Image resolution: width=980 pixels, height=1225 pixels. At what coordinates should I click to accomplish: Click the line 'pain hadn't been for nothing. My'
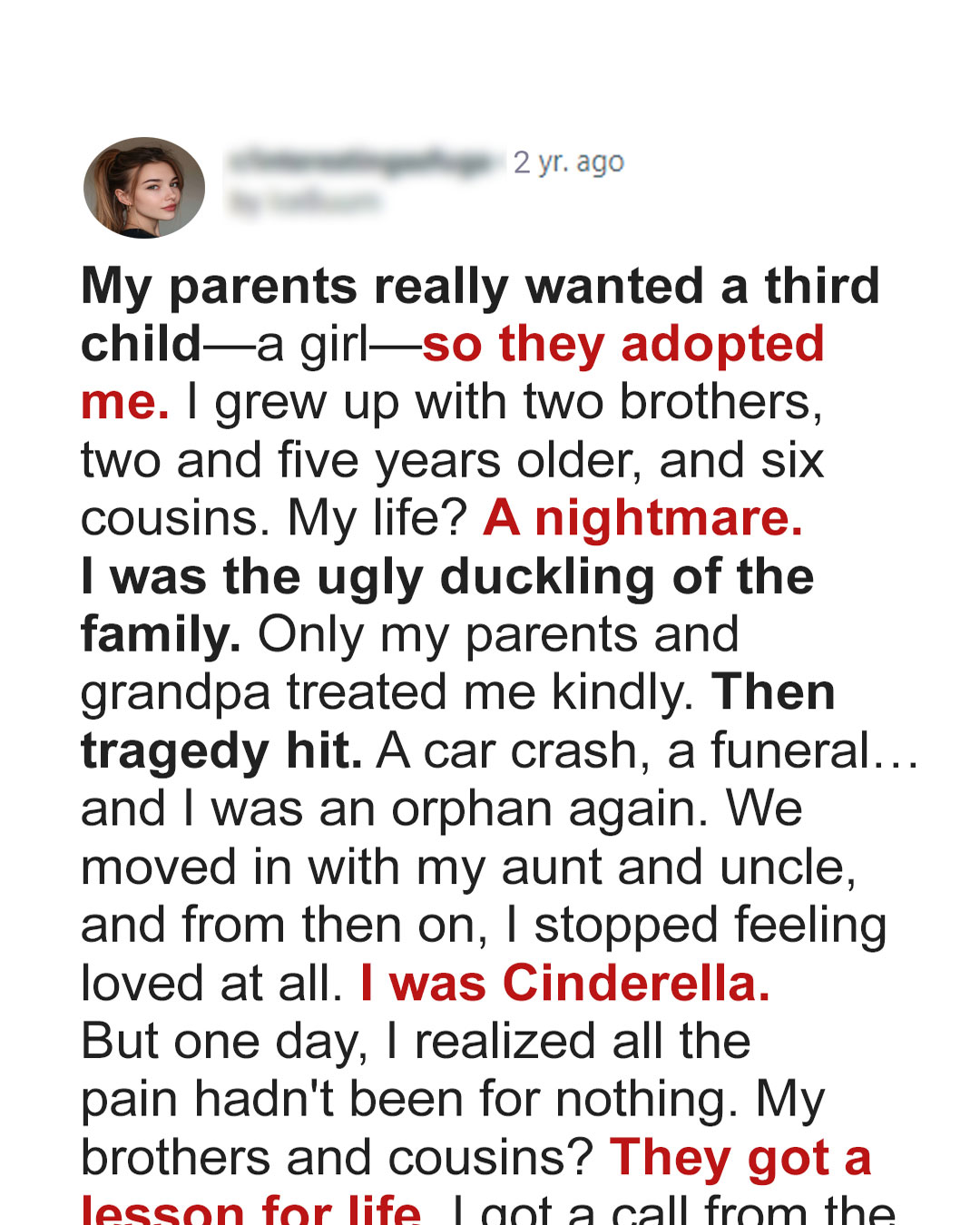coord(453,1100)
